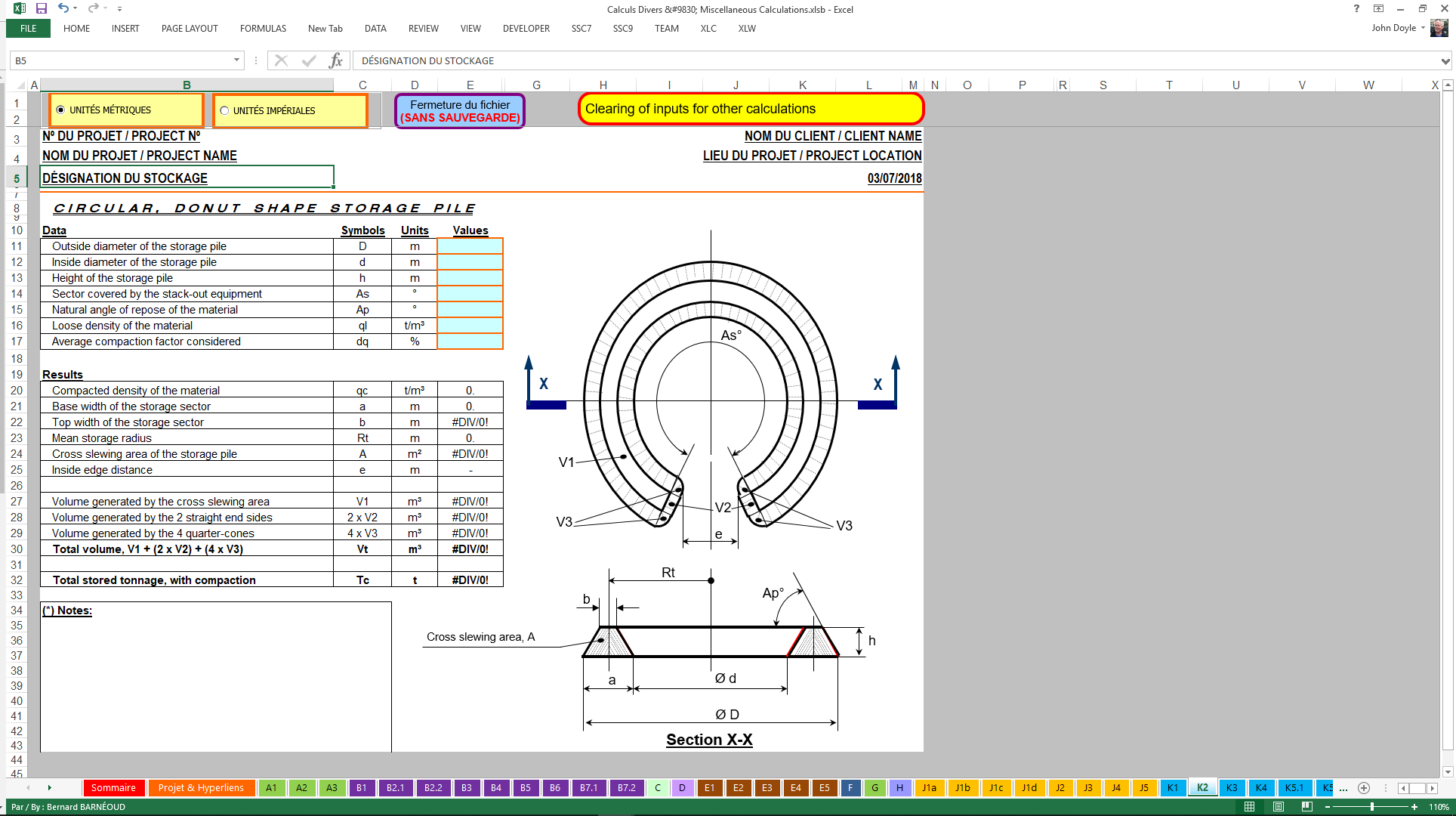Screen dimensions: 1456x816
Task: Click the more sheets ellipsis
Action: pyautogui.click(x=1343, y=788)
